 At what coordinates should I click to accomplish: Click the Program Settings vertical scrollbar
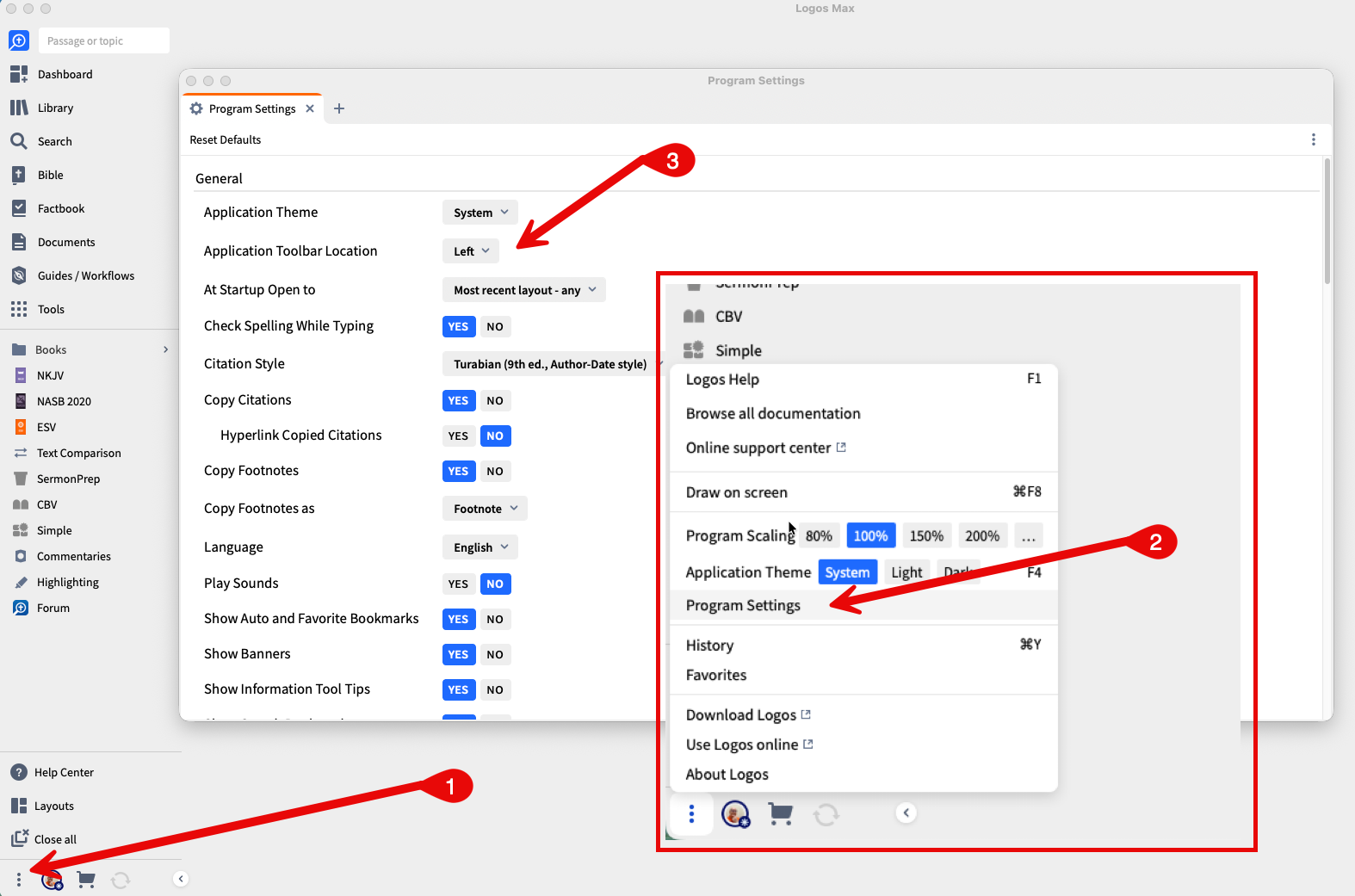1327,221
